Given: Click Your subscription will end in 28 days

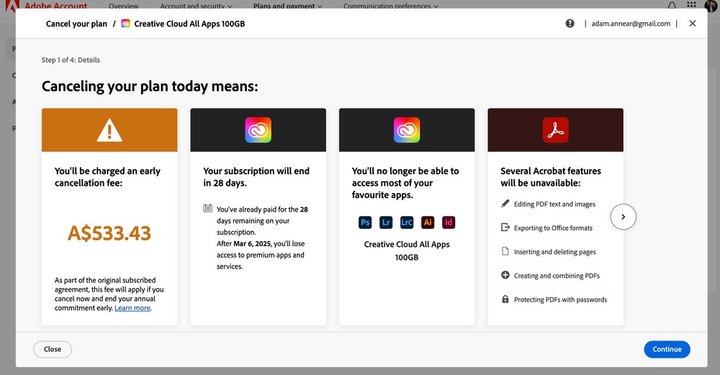Looking at the screenshot, I should tap(256, 177).
